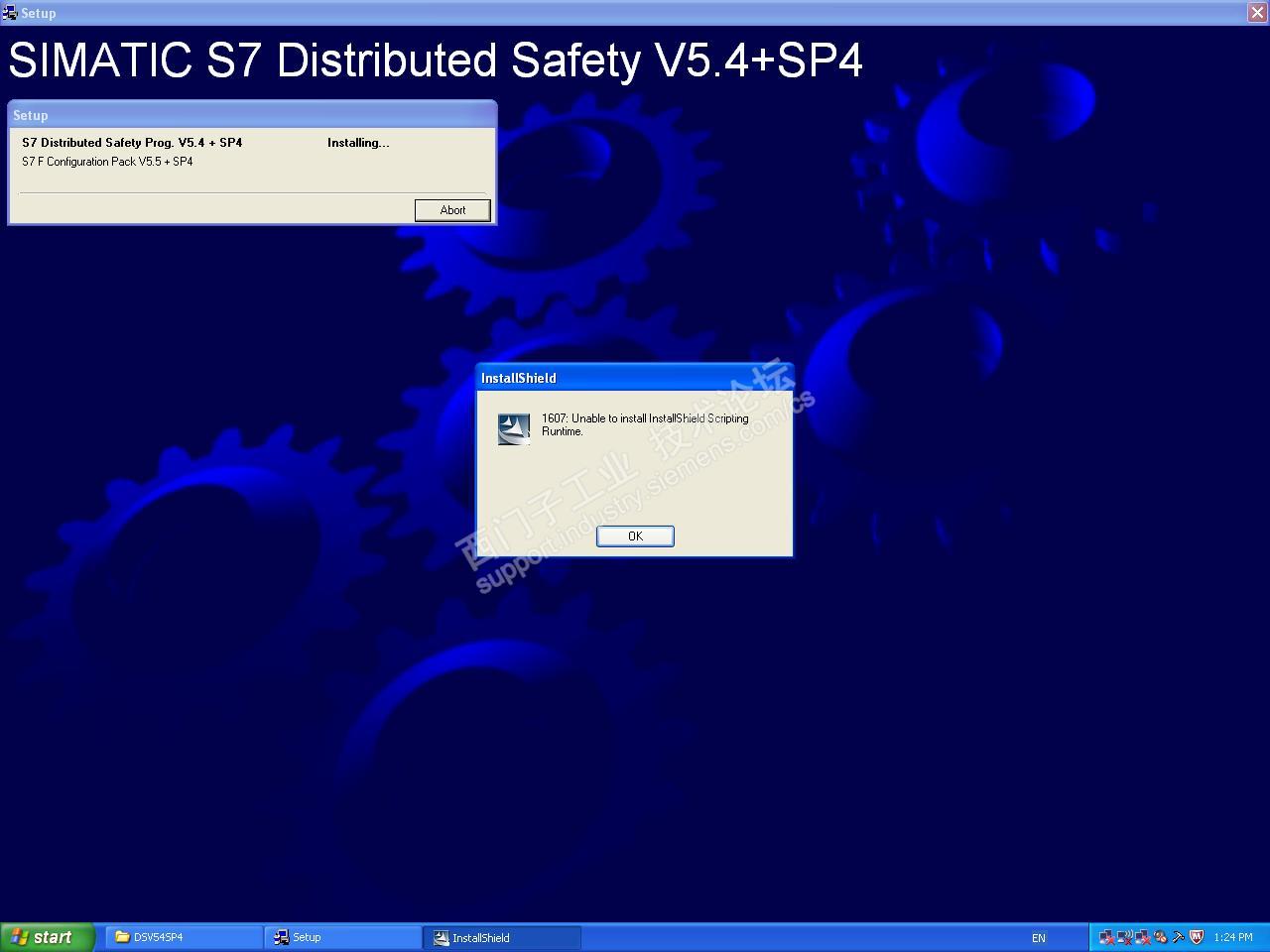Abort the S7 Distributed Safety installation
Image resolution: width=1270 pixels, height=952 pixels.
point(452,210)
